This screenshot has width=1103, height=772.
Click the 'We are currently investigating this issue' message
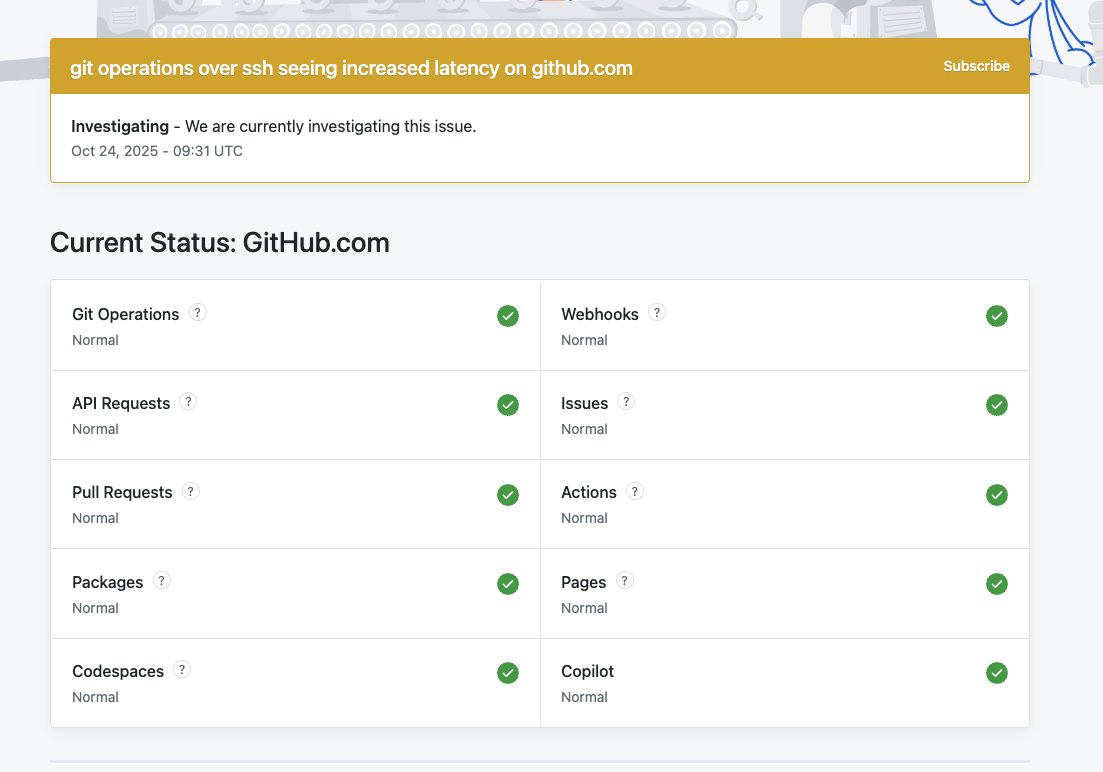click(331, 127)
